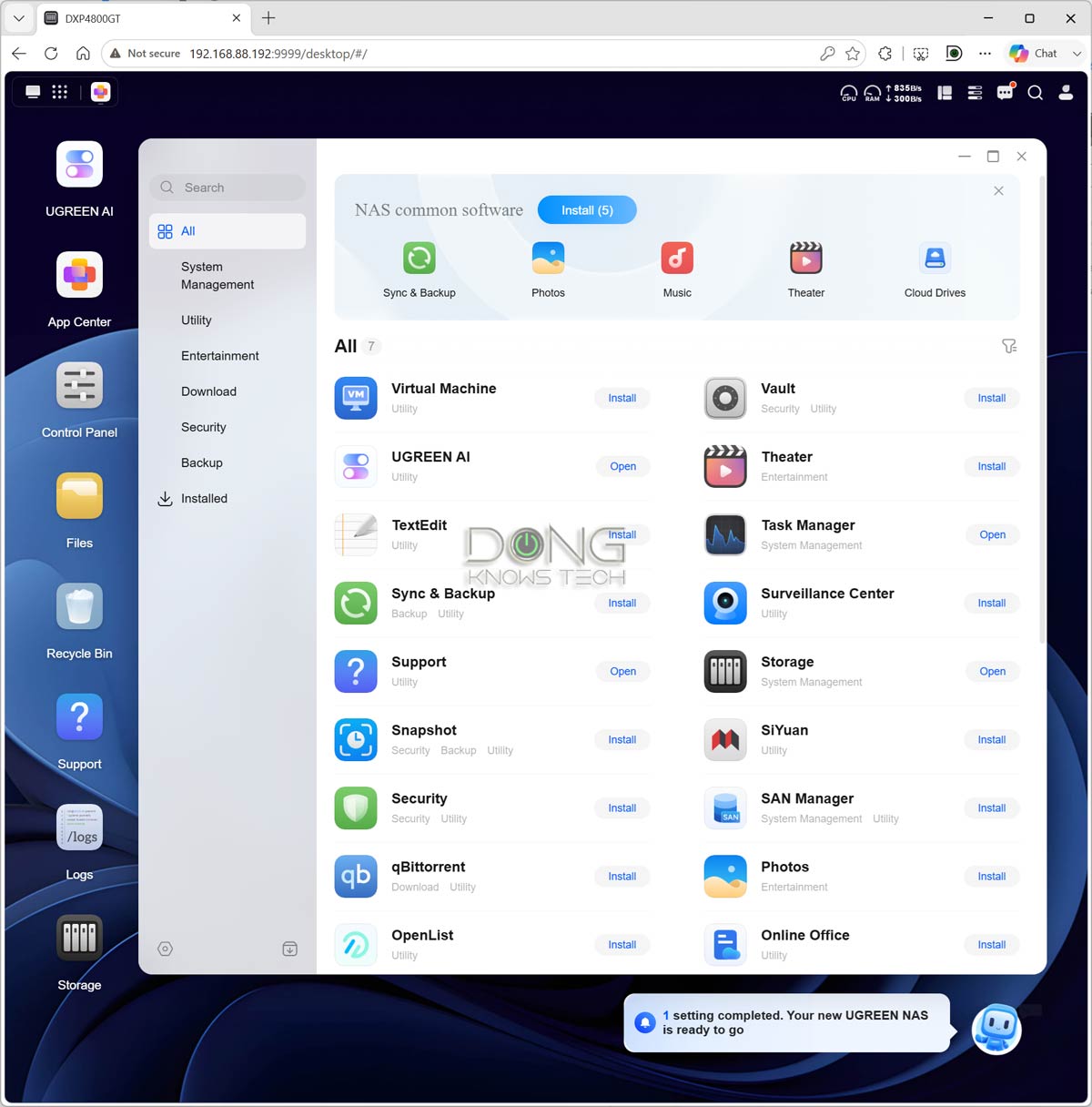This screenshot has height=1107, width=1092.
Task: Click the SAN Manager app icon
Action: click(725, 807)
